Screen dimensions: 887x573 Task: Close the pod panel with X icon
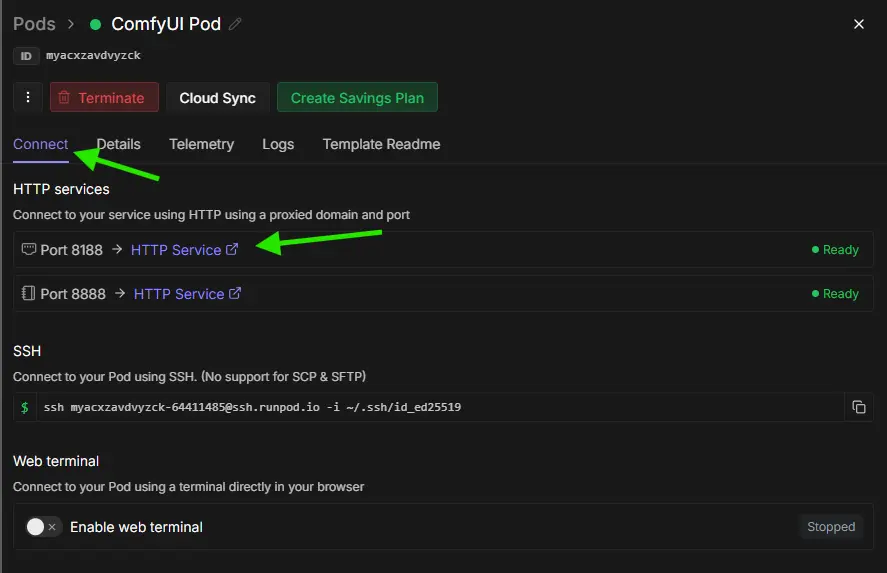pyautogui.click(x=858, y=24)
